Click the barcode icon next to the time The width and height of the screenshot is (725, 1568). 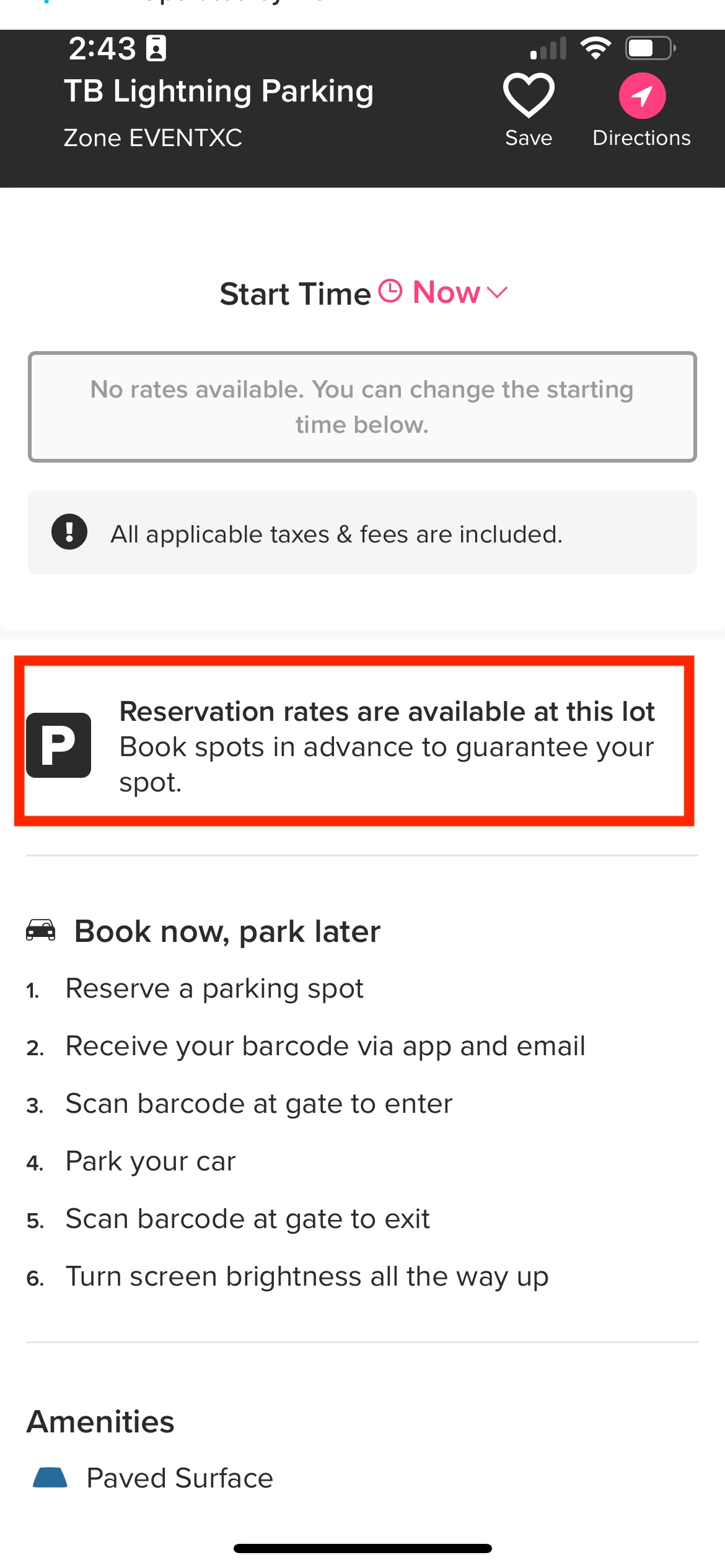(x=156, y=47)
